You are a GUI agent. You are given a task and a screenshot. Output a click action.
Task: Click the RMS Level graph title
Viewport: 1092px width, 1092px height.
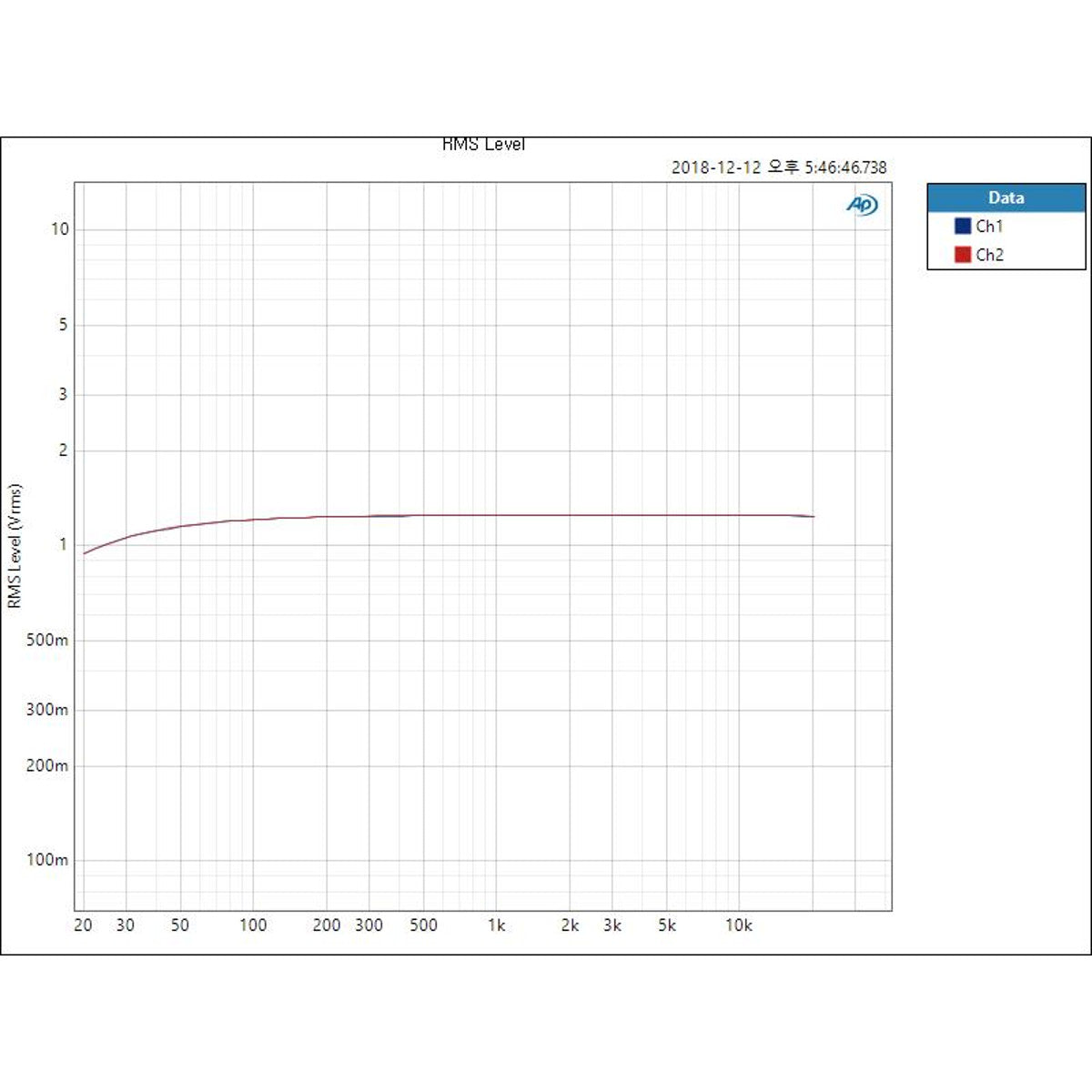click(x=483, y=144)
